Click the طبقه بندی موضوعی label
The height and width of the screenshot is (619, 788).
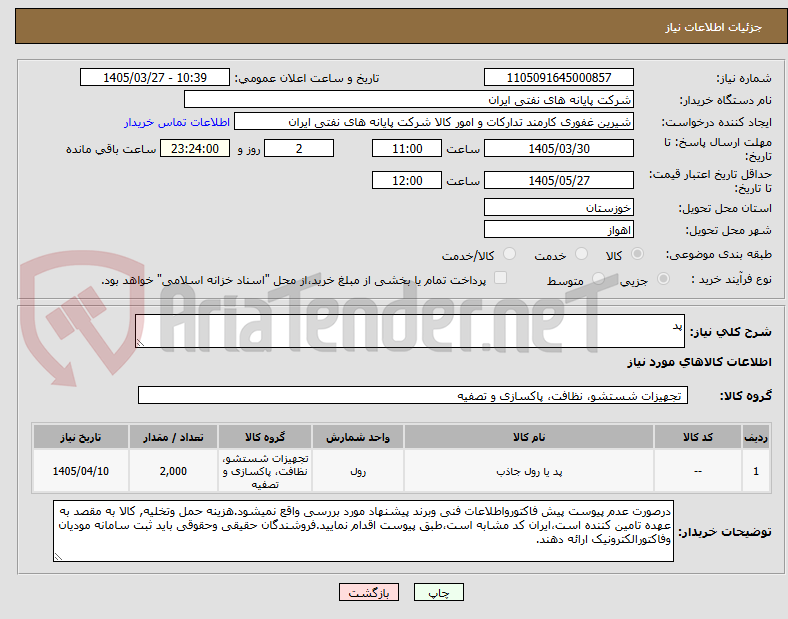[719, 255]
